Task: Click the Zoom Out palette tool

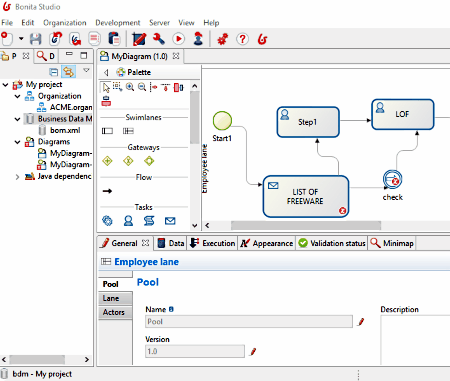Action: [142, 87]
